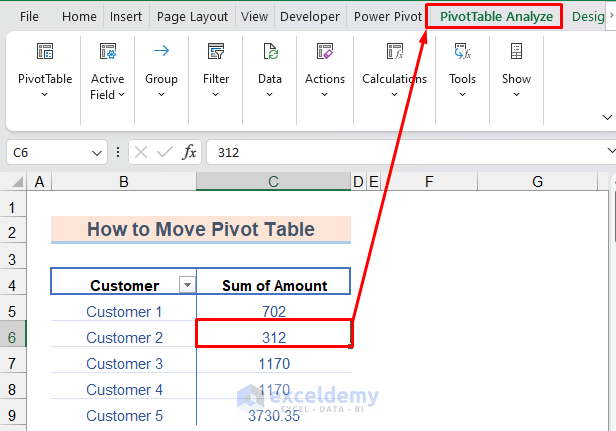Click the formula bar enter checkmark
616x431 pixels.
click(164, 152)
